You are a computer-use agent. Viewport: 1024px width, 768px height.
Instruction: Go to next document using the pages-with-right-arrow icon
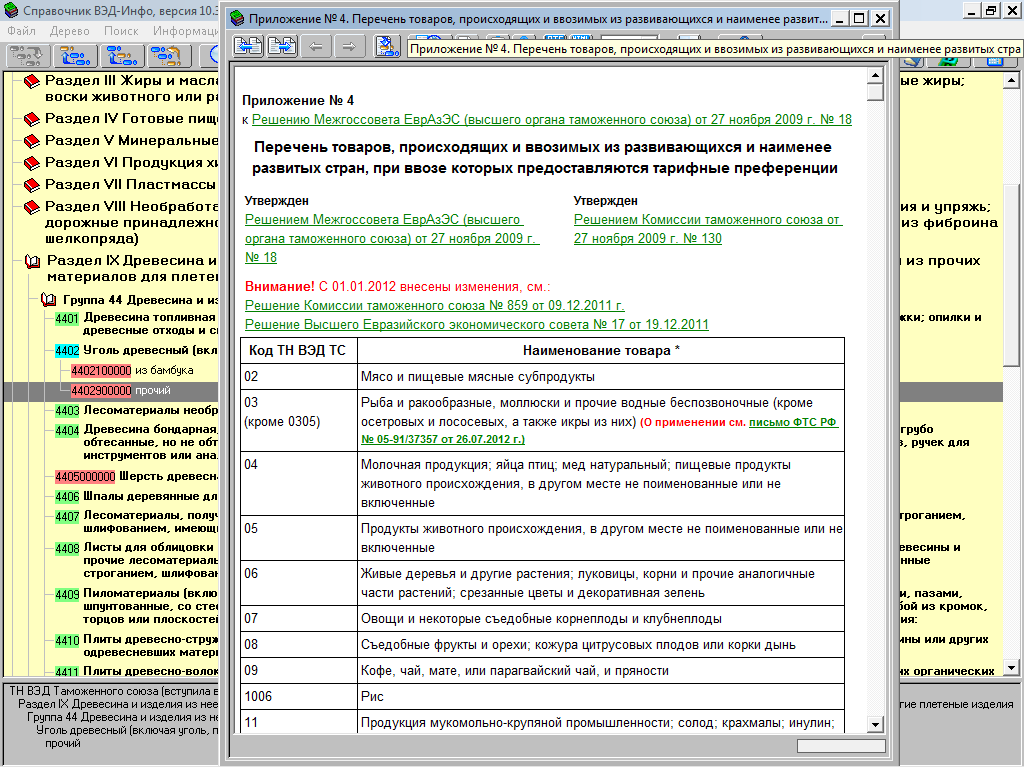click(282, 46)
